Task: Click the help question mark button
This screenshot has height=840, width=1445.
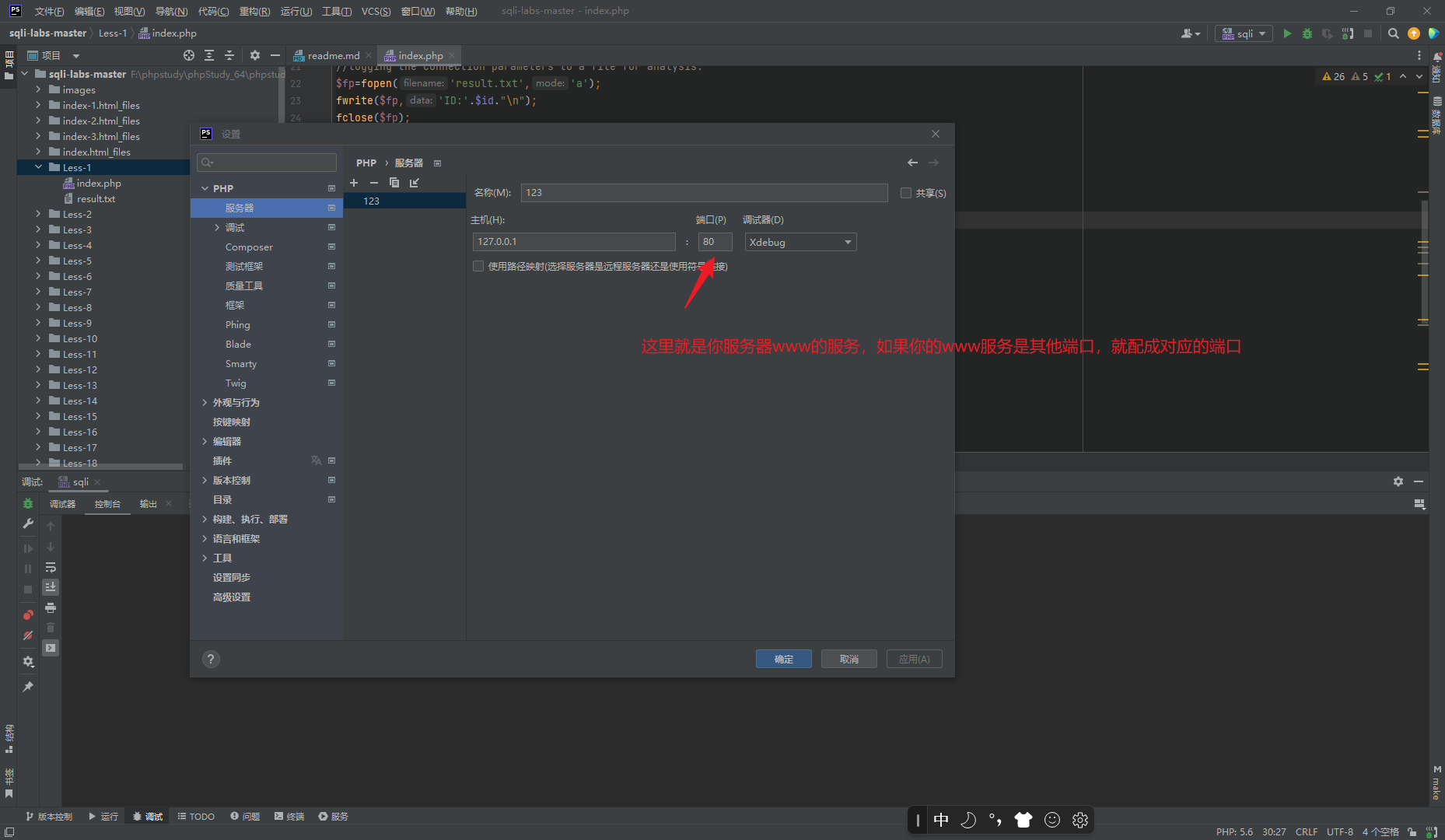Action: point(211,659)
